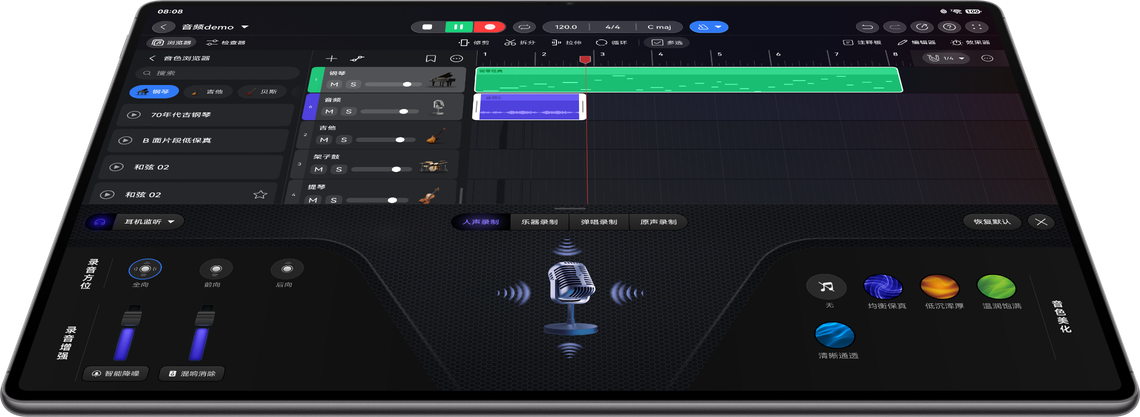This screenshot has height=417, width=1140.
Task: Stop playback with the white stop button
Action: click(x=428, y=27)
